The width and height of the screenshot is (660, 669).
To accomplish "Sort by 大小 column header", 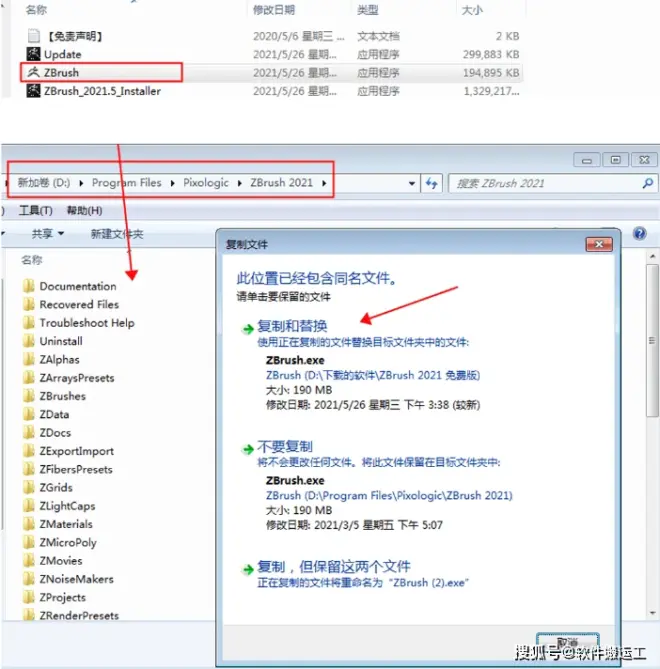I will coord(472,10).
